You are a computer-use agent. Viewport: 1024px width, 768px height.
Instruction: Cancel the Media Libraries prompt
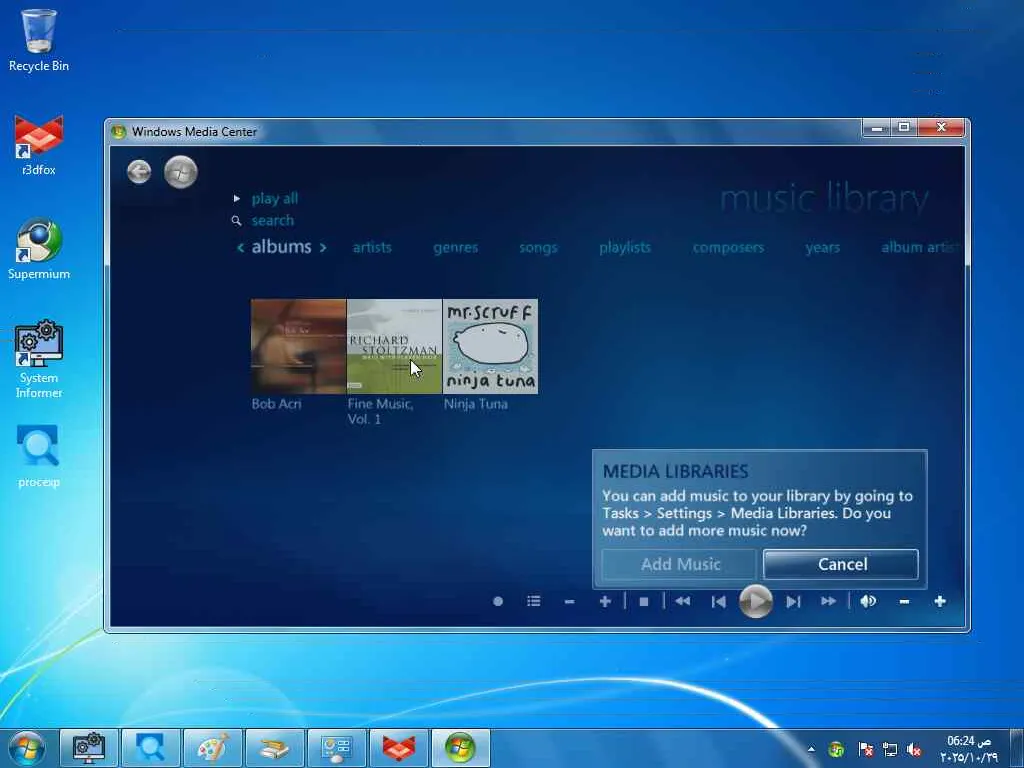point(841,564)
